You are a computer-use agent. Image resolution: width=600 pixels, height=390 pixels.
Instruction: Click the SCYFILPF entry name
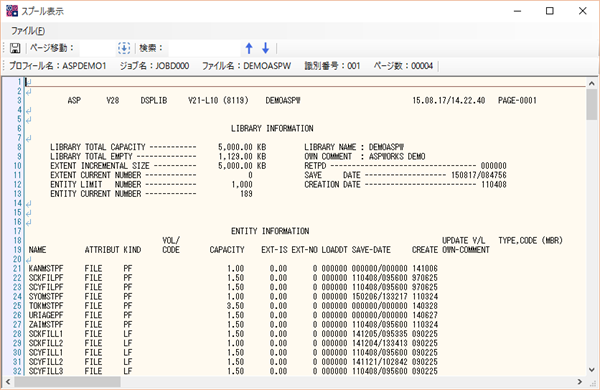click(46, 287)
